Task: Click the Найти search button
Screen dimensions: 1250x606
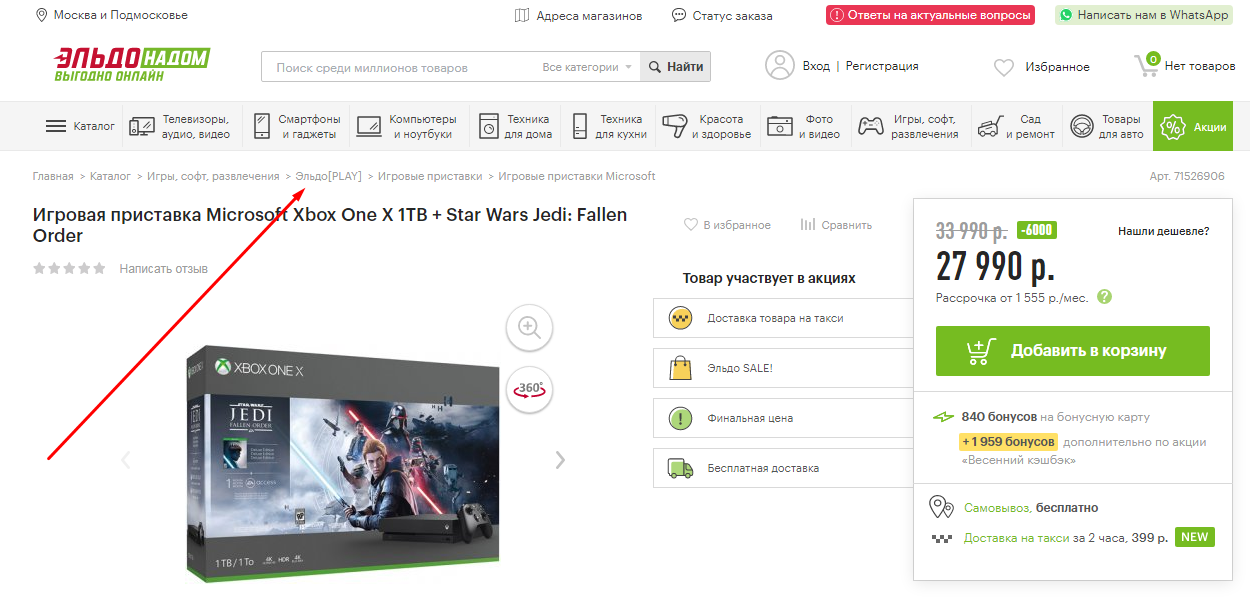Action: (x=676, y=67)
